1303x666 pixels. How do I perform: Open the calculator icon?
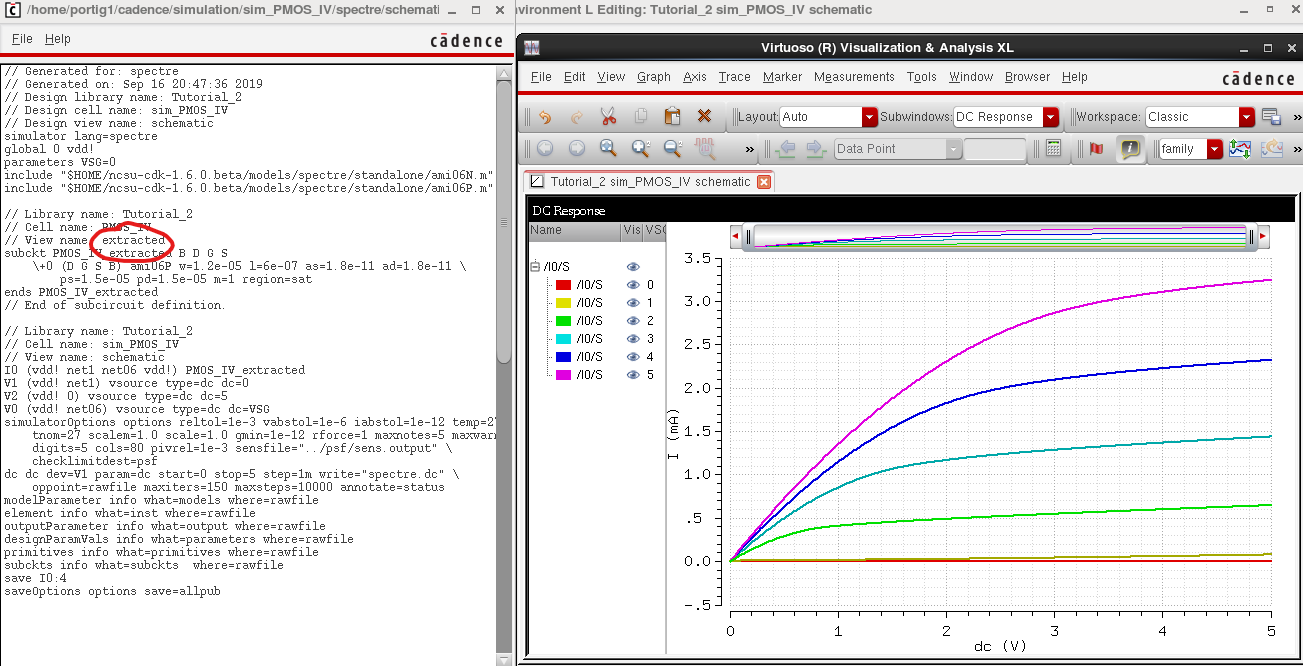point(1053,149)
